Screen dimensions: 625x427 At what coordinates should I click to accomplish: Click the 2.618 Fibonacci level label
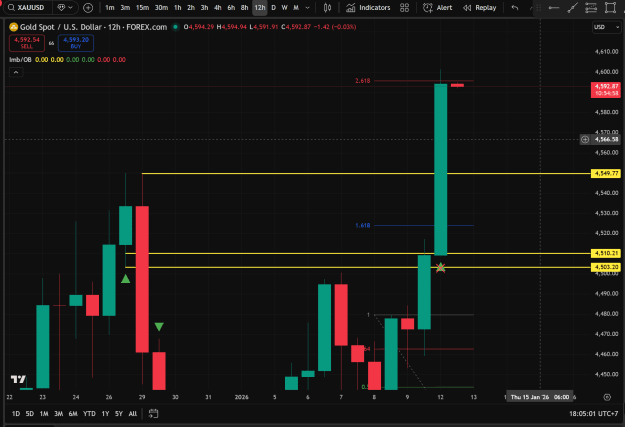point(363,81)
